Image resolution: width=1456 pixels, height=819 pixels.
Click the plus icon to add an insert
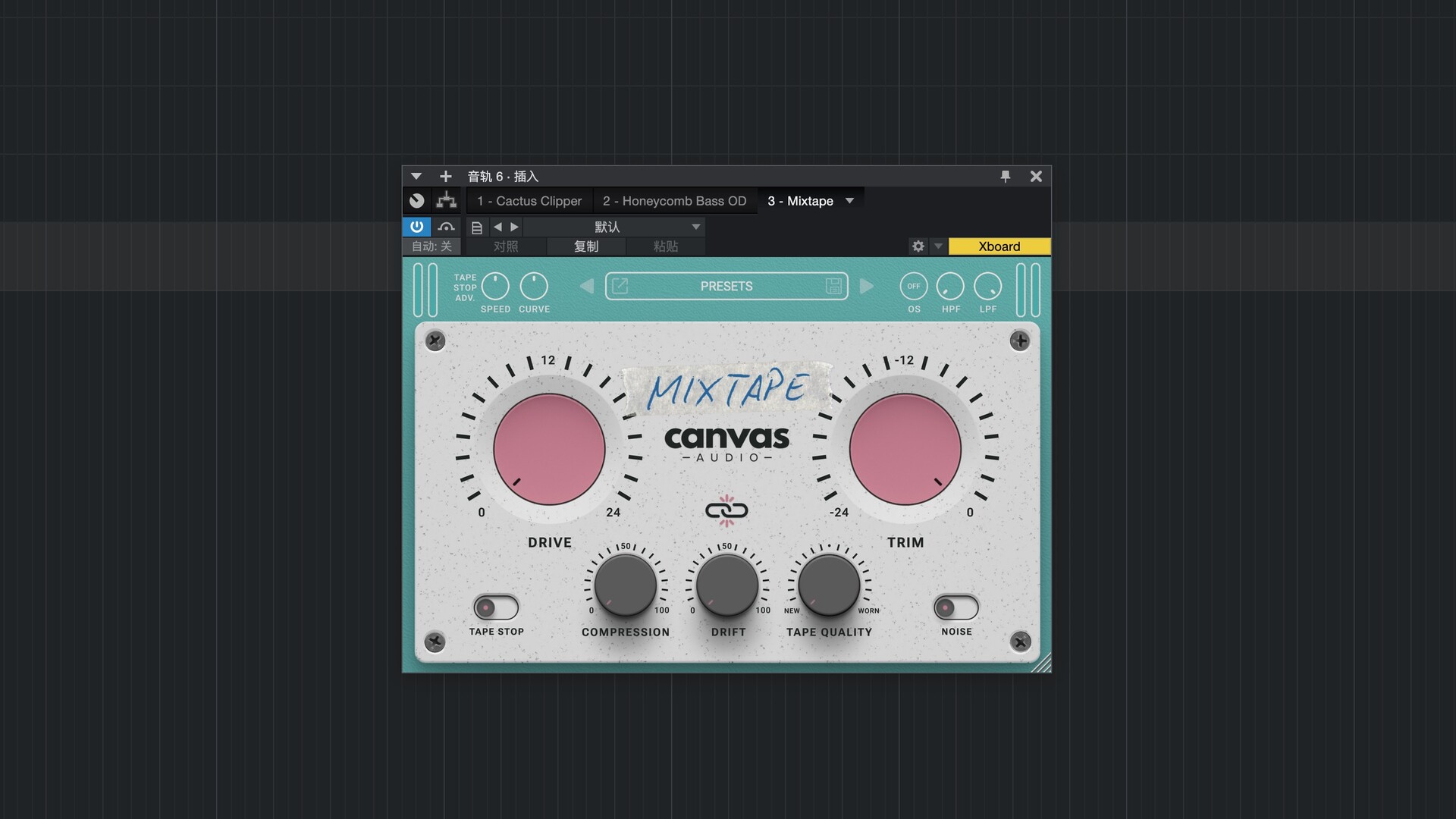point(445,176)
